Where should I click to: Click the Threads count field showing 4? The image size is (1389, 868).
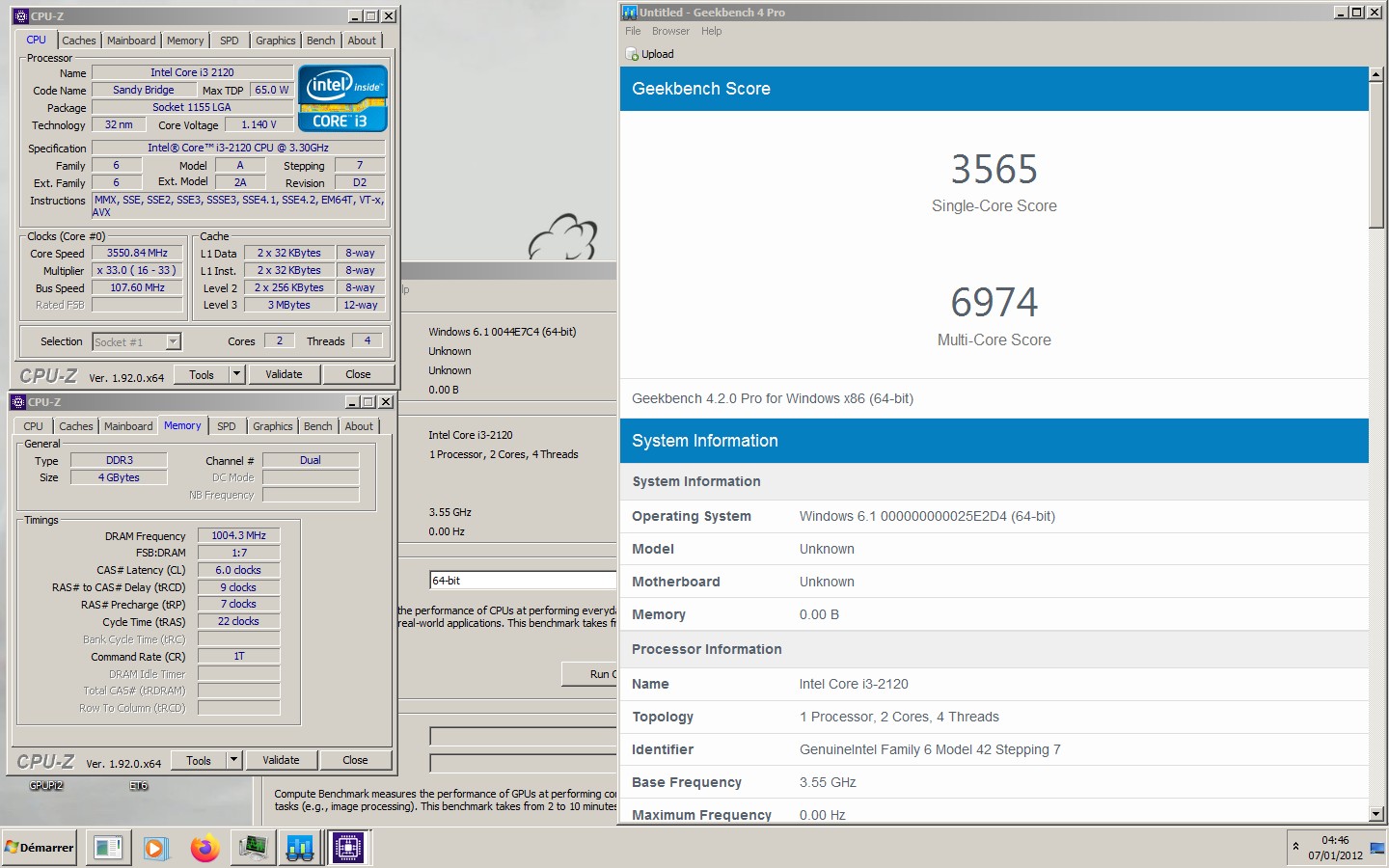pos(367,340)
